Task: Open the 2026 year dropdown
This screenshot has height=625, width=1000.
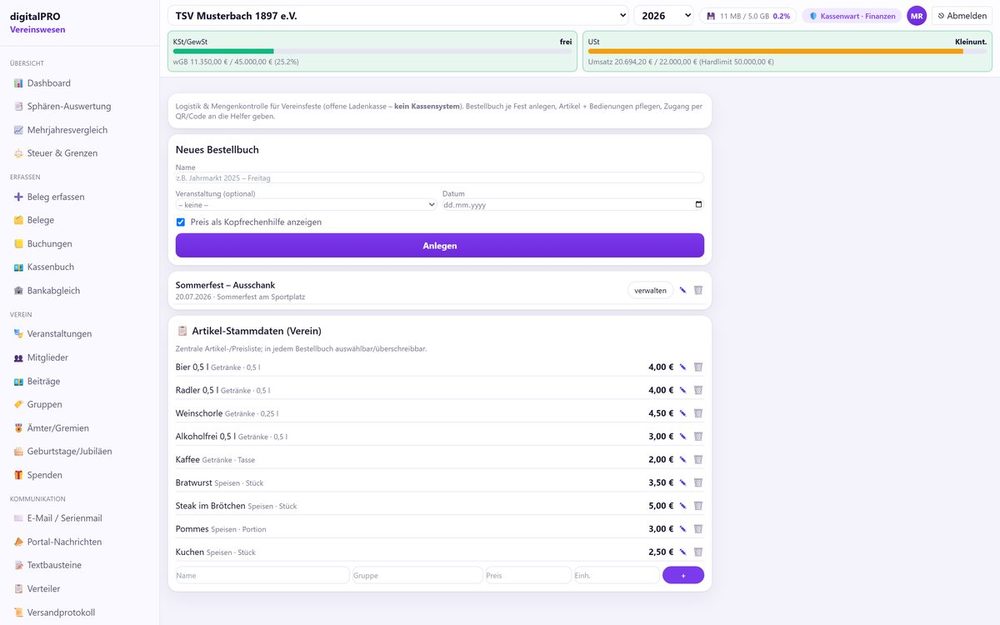Action: 664,16
